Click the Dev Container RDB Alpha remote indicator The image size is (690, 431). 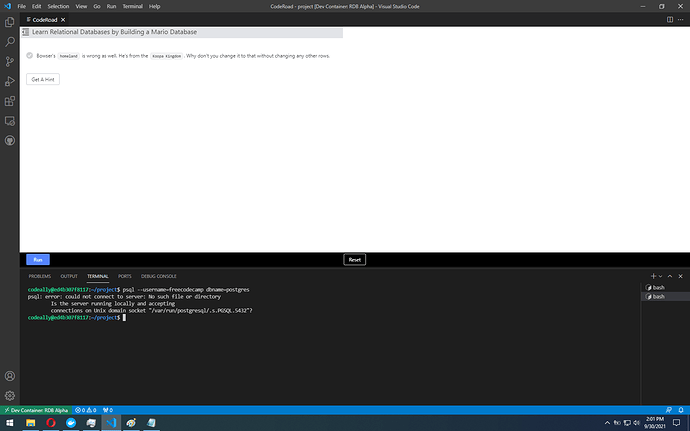36,410
